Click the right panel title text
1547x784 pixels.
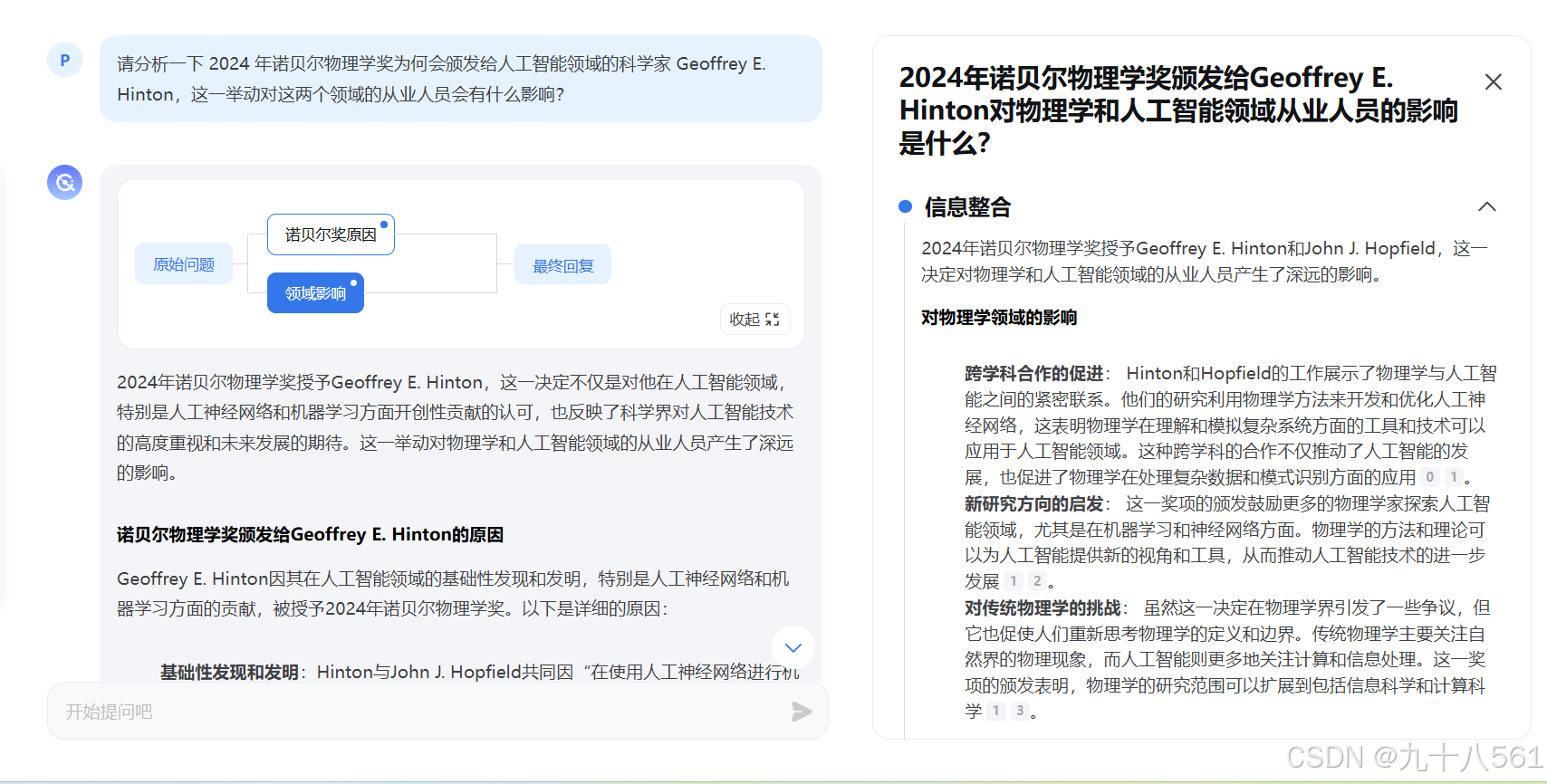pos(1178,110)
